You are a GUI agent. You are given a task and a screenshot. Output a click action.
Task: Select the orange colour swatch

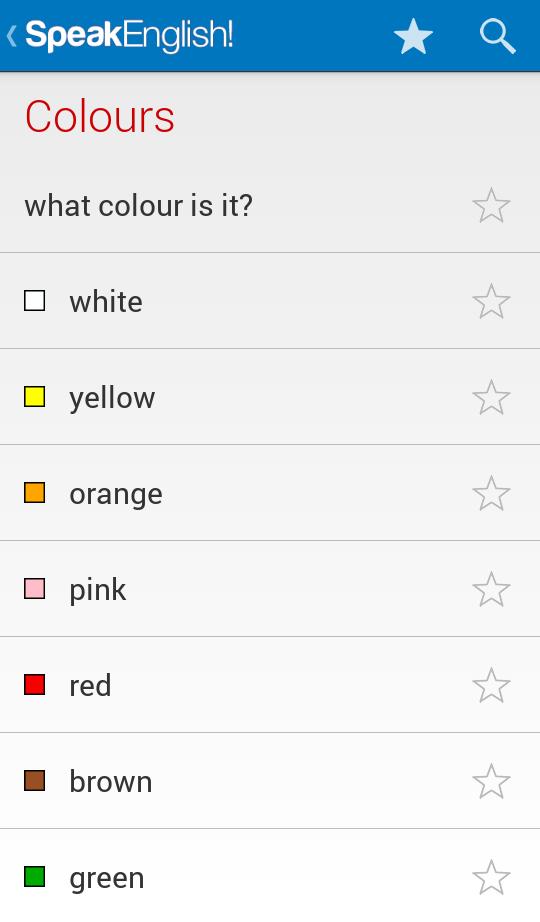point(35,492)
